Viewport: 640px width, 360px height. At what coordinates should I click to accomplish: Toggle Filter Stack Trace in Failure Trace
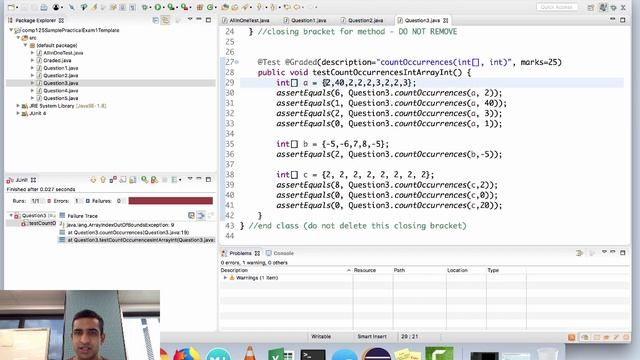click(x=201, y=215)
